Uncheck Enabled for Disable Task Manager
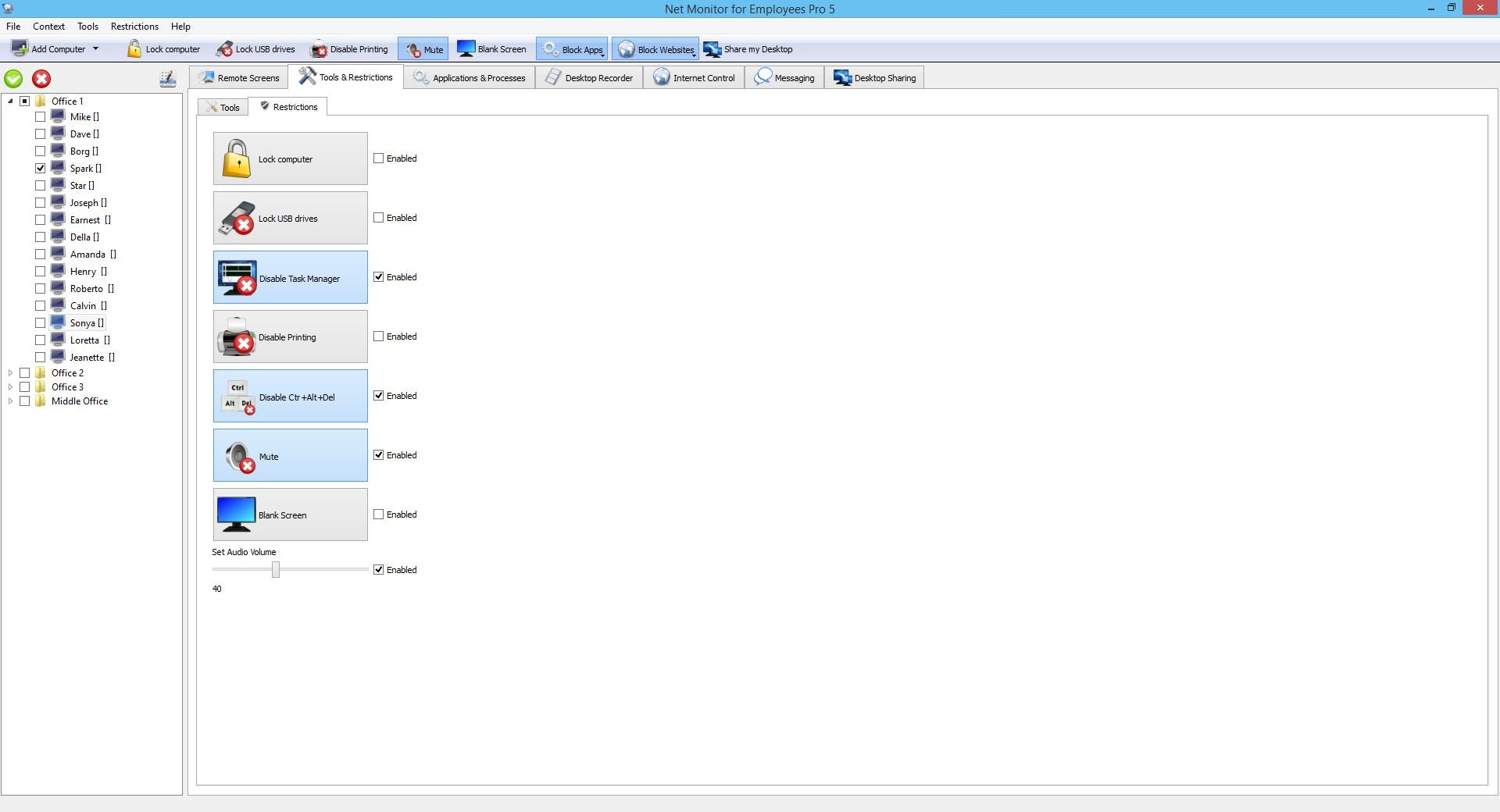 click(379, 277)
